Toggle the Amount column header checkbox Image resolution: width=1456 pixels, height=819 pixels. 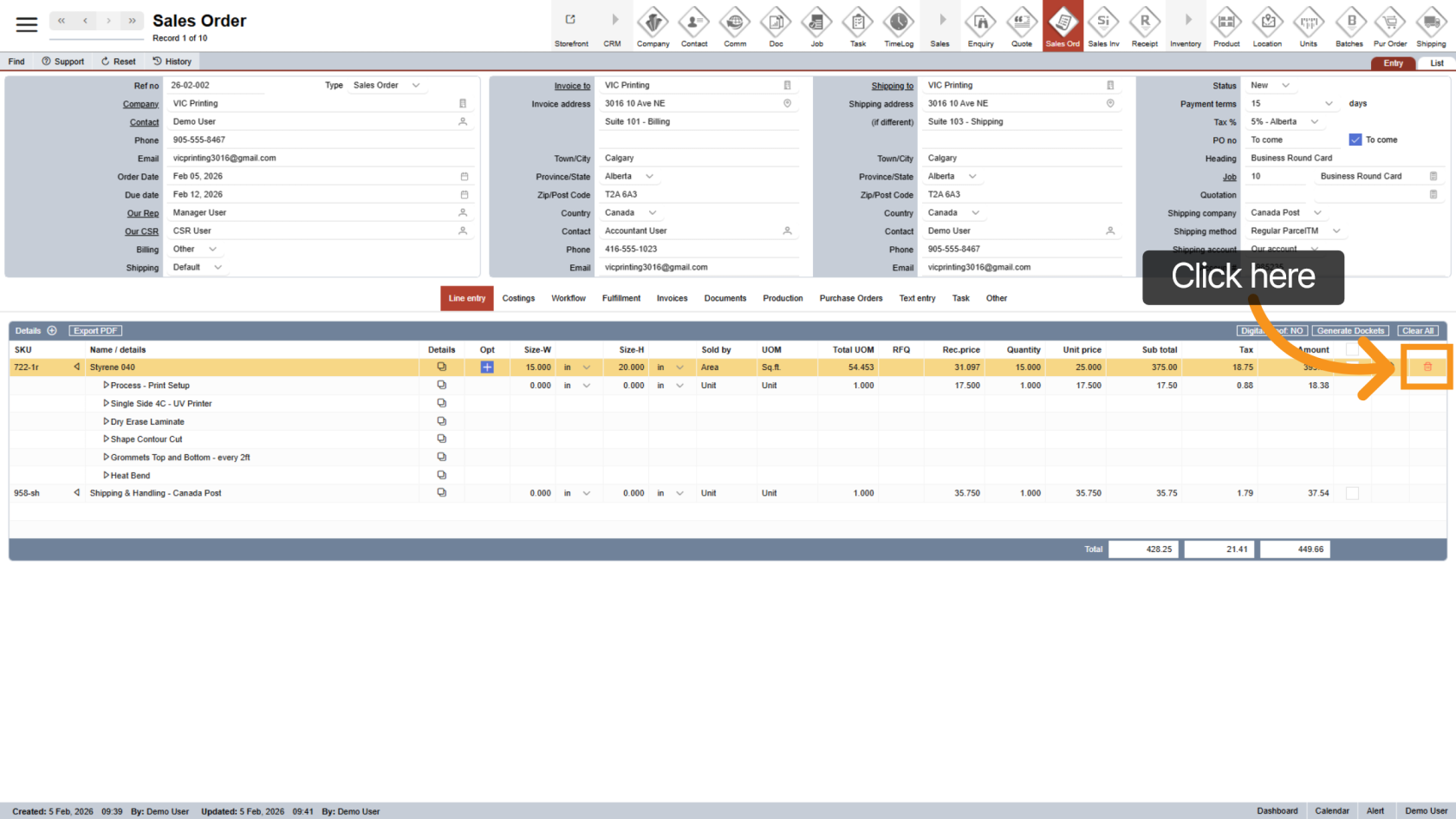pyautogui.click(x=1352, y=349)
